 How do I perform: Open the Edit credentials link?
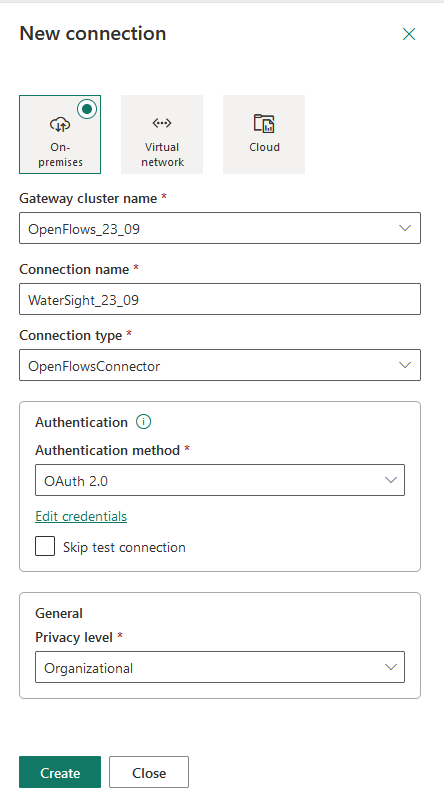click(81, 516)
